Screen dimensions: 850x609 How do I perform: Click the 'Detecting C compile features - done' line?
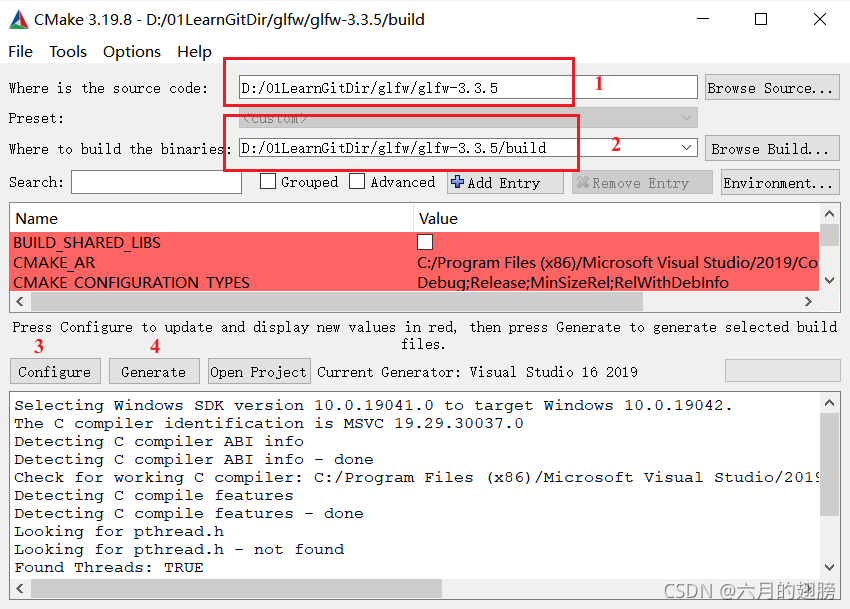(189, 514)
